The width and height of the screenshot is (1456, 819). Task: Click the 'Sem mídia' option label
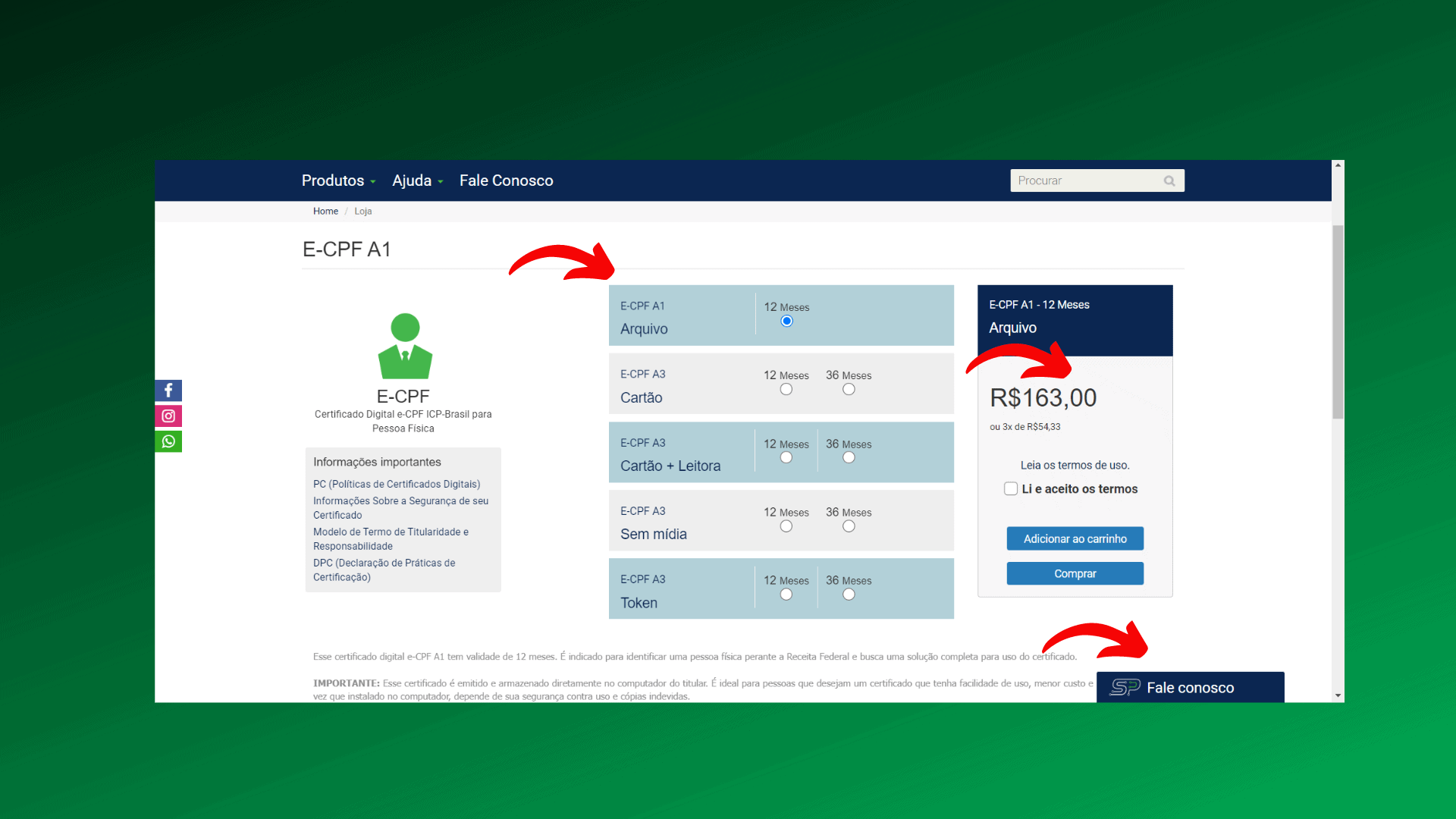click(654, 535)
